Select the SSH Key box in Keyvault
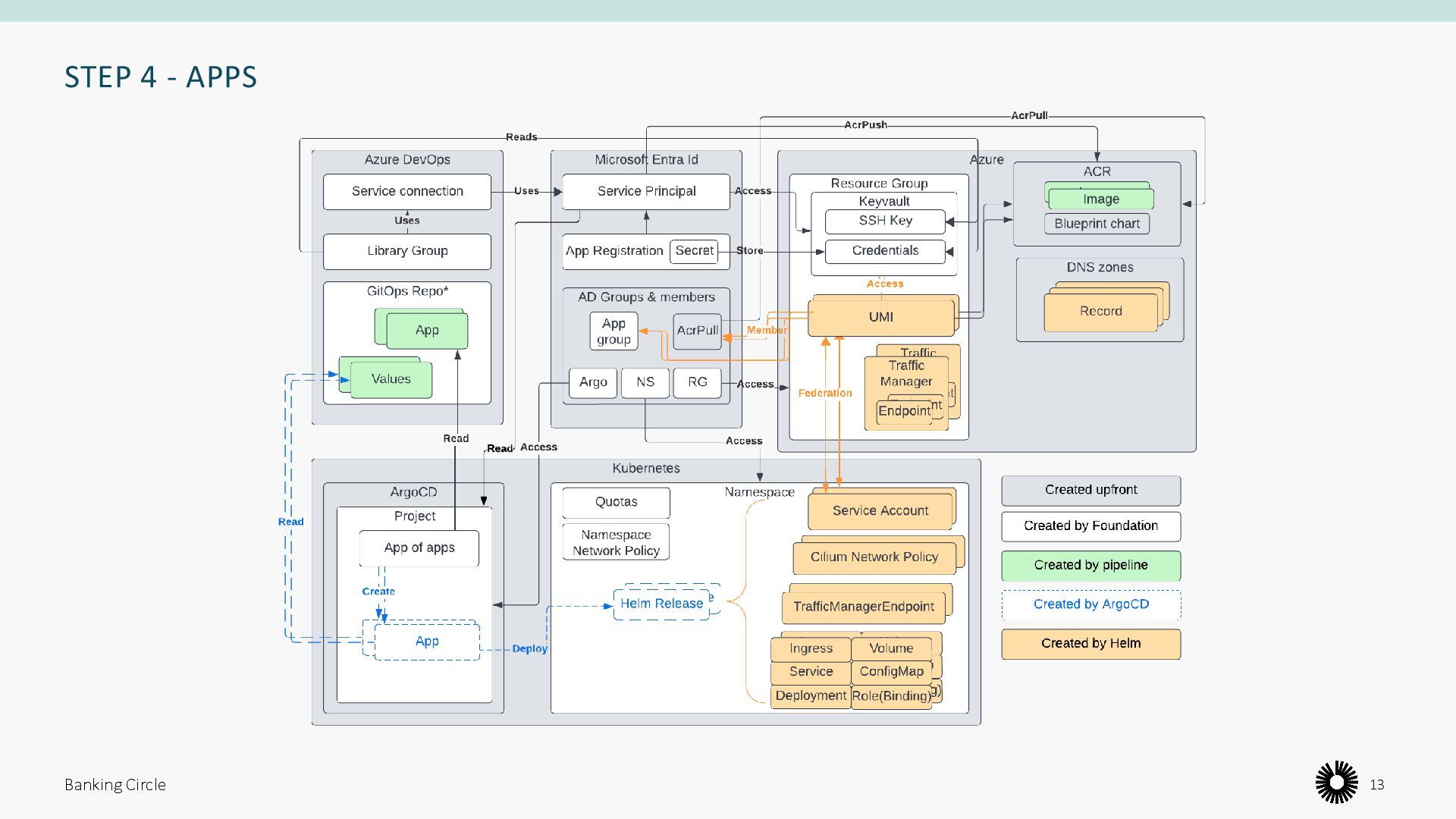1456x819 pixels. tap(885, 221)
